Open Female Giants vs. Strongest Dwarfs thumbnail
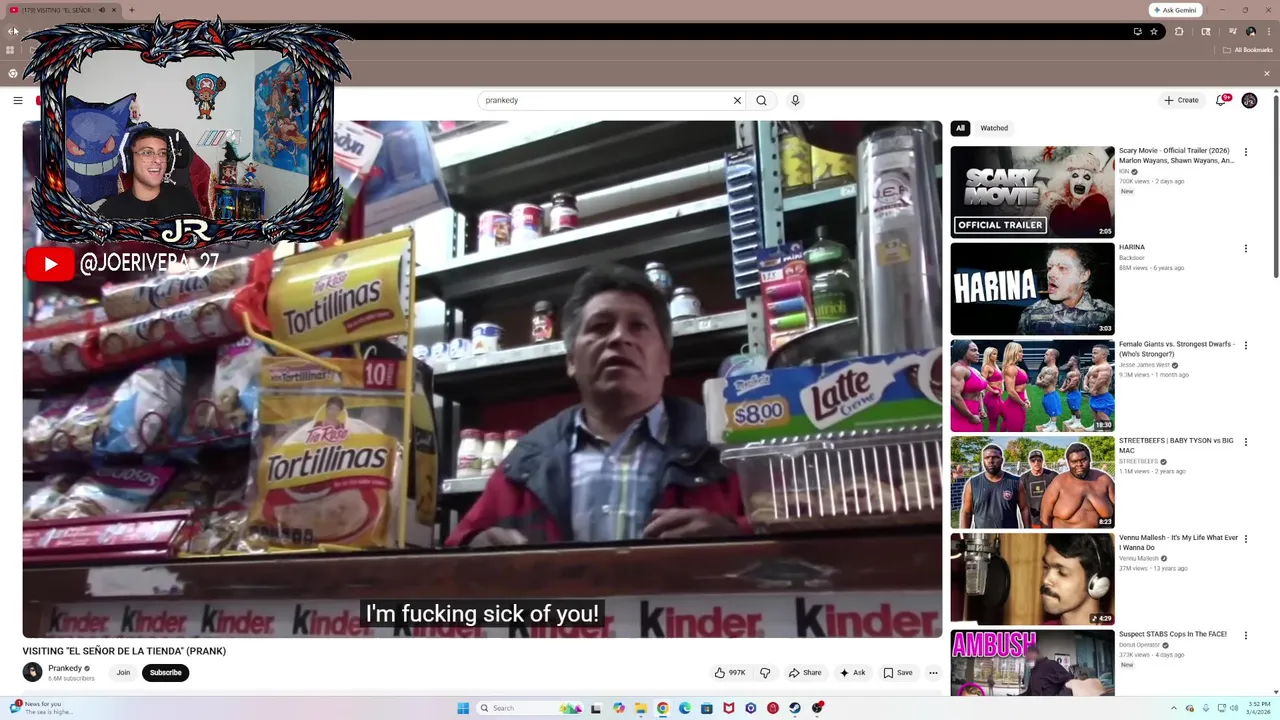This screenshot has width=1280, height=720. point(1032,386)
